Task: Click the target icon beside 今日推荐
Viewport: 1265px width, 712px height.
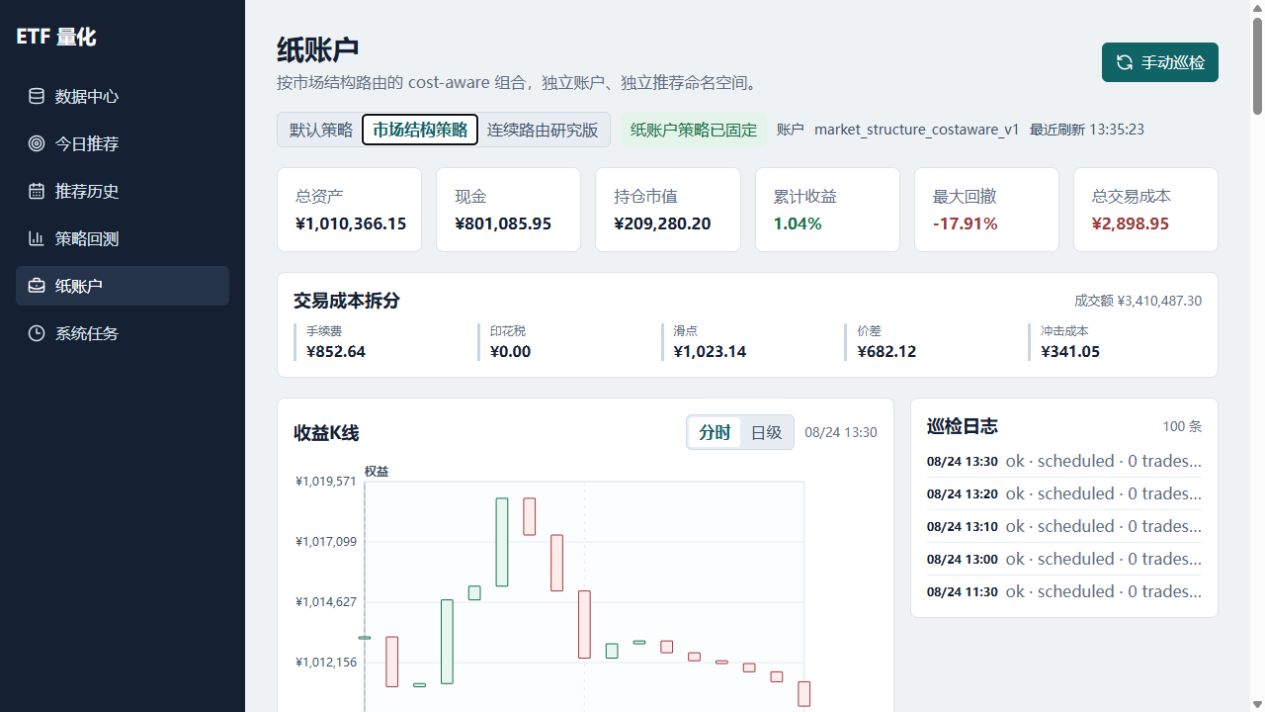Action: pyautogui.click(x=36, y=144)
